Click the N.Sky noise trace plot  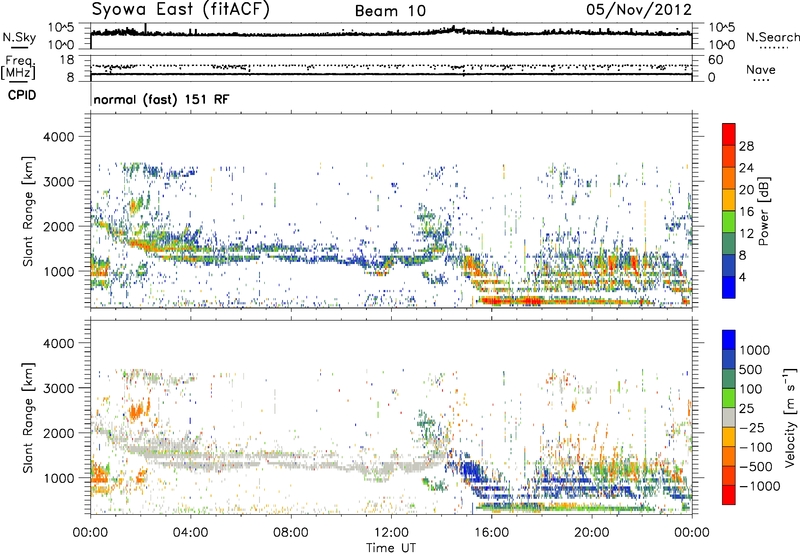(391, 33)
